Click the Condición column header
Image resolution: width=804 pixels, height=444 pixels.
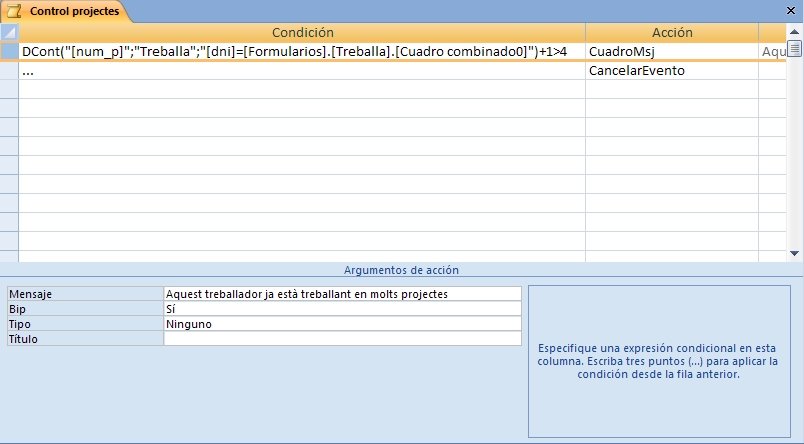coord(302,32)
